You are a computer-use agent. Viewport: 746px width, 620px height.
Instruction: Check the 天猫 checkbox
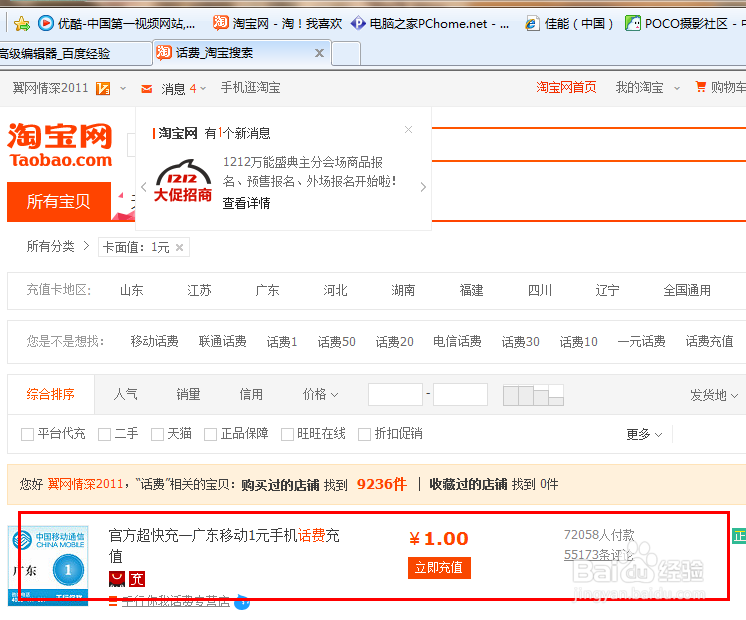click(x=157, y=434)
